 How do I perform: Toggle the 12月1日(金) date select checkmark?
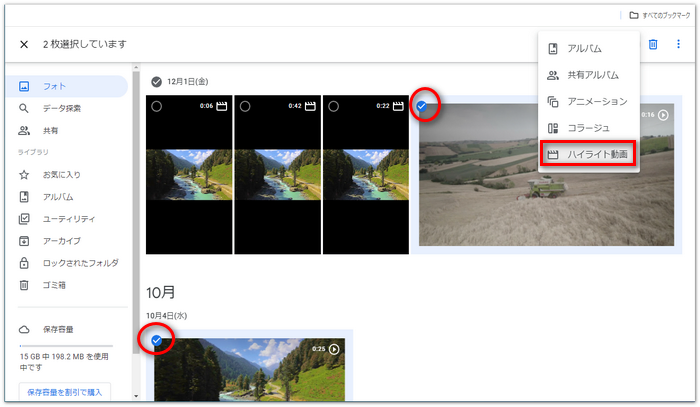pos(156,81)
